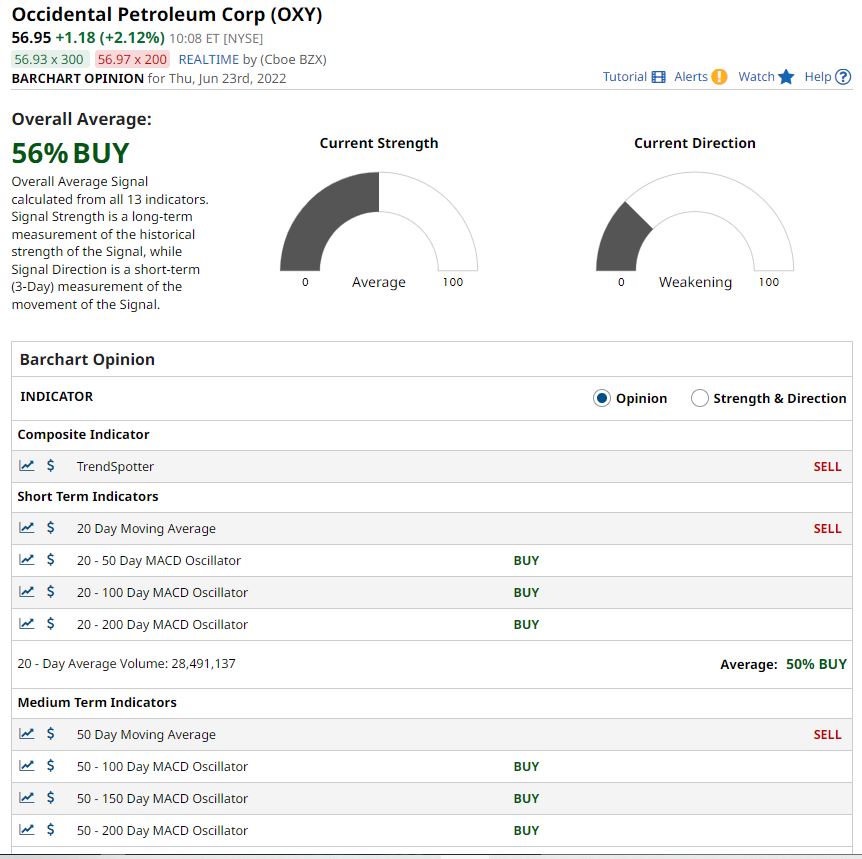Click the dollar sign icon next to TrendSpotter
862x859 pixels.
[52, 465]
